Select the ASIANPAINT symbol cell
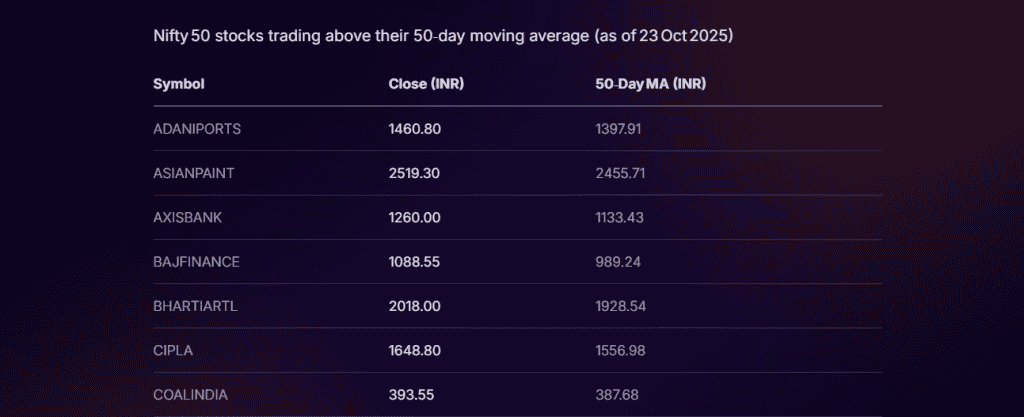 [x=194, y=173]
